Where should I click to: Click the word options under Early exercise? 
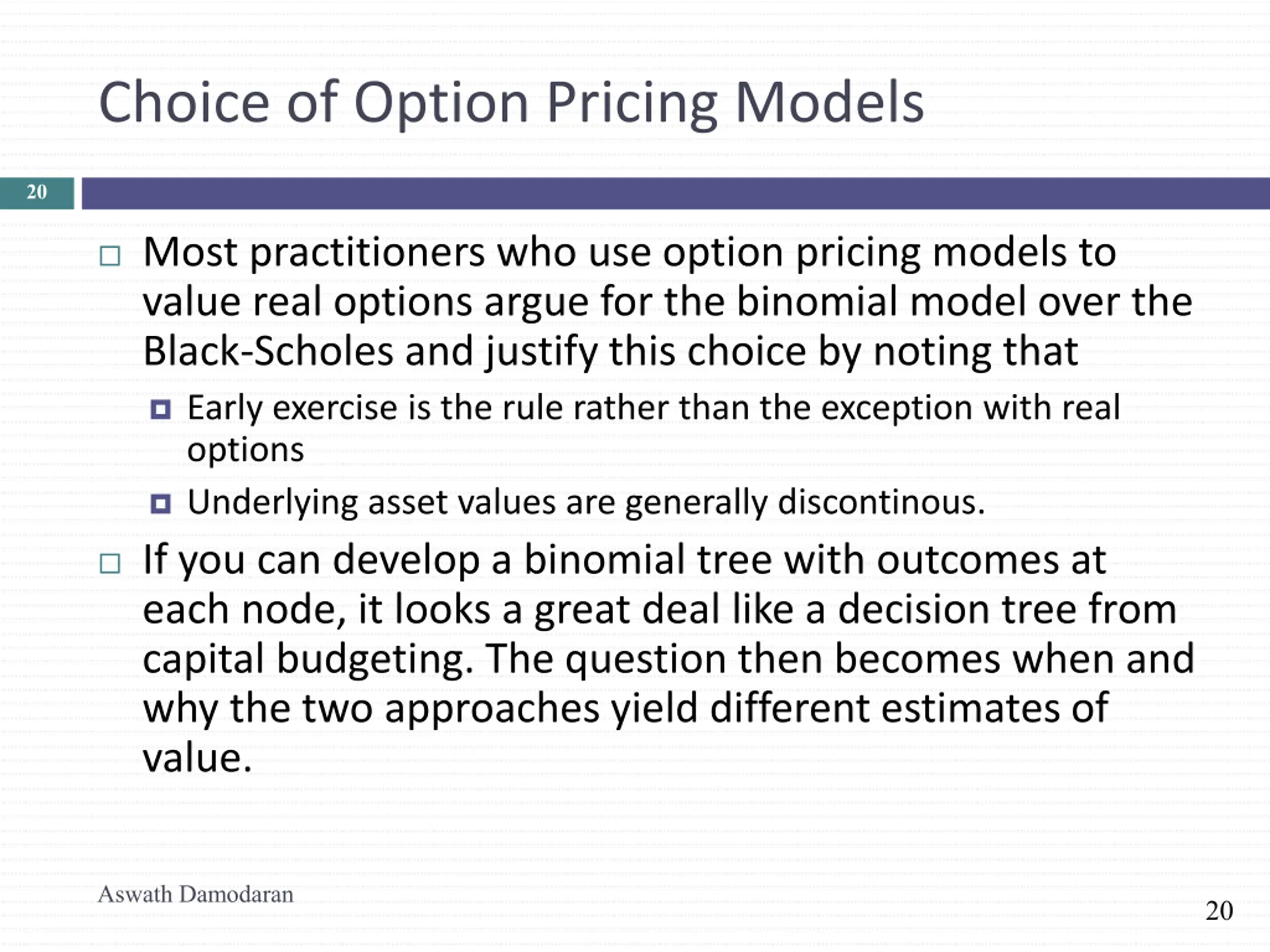[246, 450]
